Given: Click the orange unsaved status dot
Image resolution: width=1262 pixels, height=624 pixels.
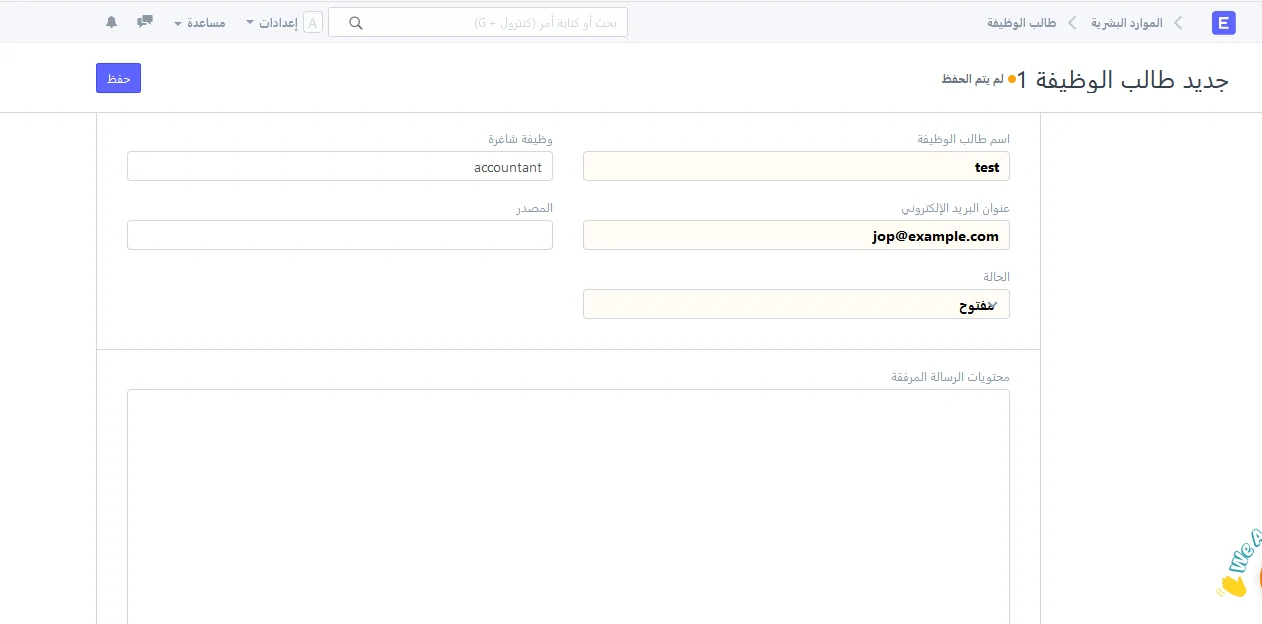Looking at the screenshot, I should 1012,79.
